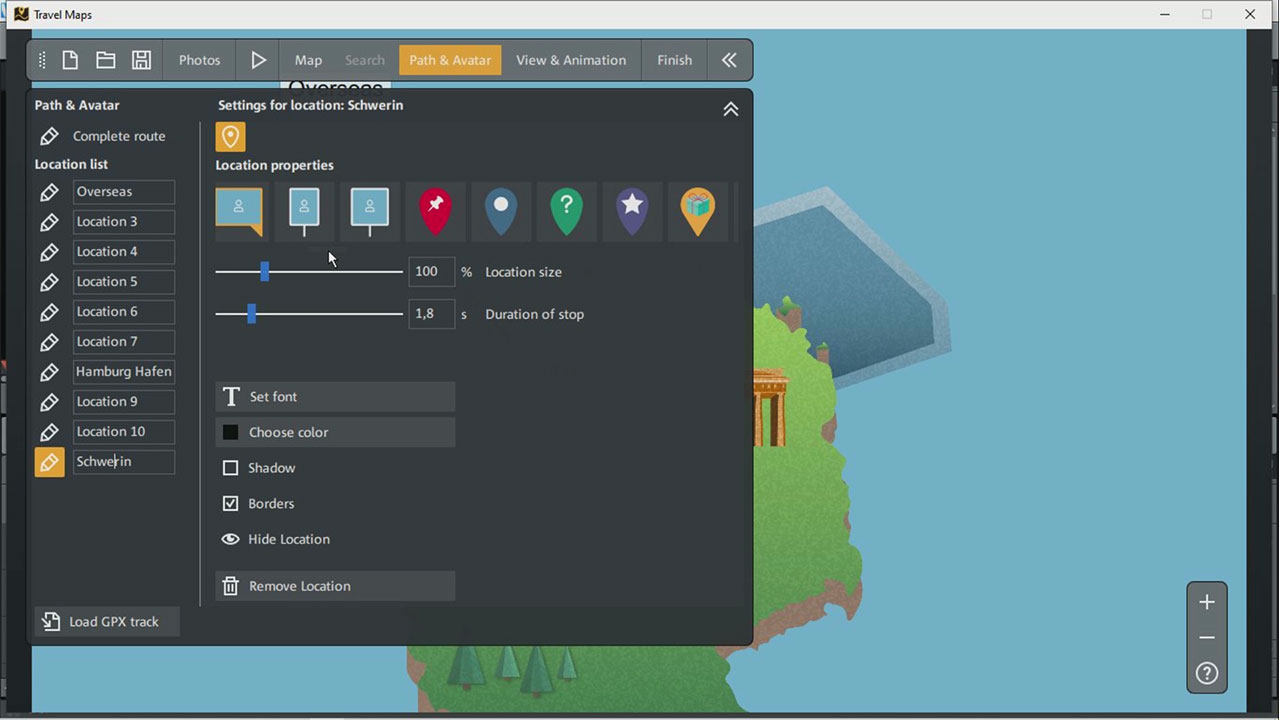This screenshot has height=720, width=1280.
Task: Uncheck the Borders checkbox
Action: coord(231,504)
